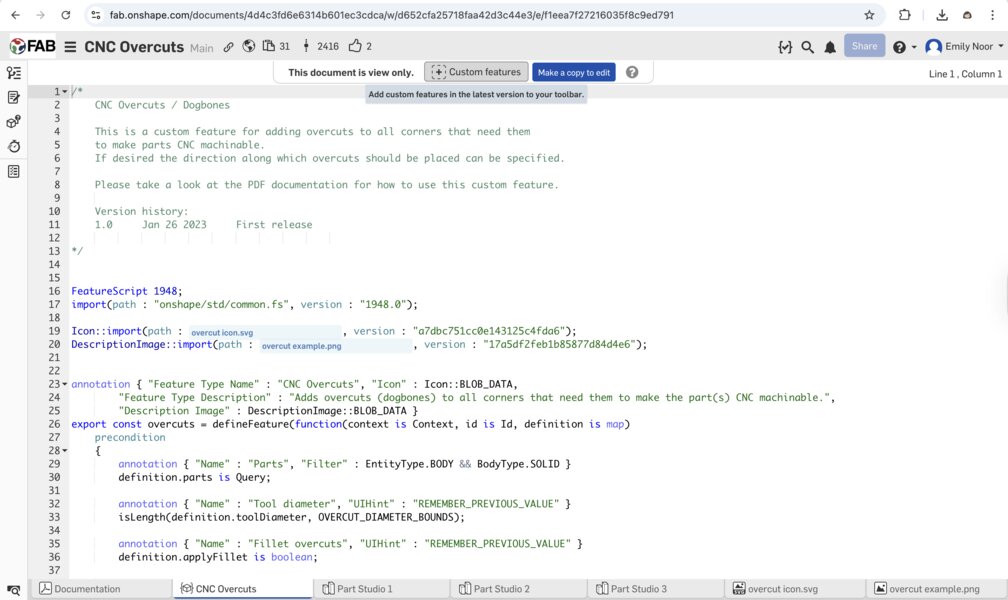Click Make a copy to edit

pyautogui.click(x=573, y=73)
